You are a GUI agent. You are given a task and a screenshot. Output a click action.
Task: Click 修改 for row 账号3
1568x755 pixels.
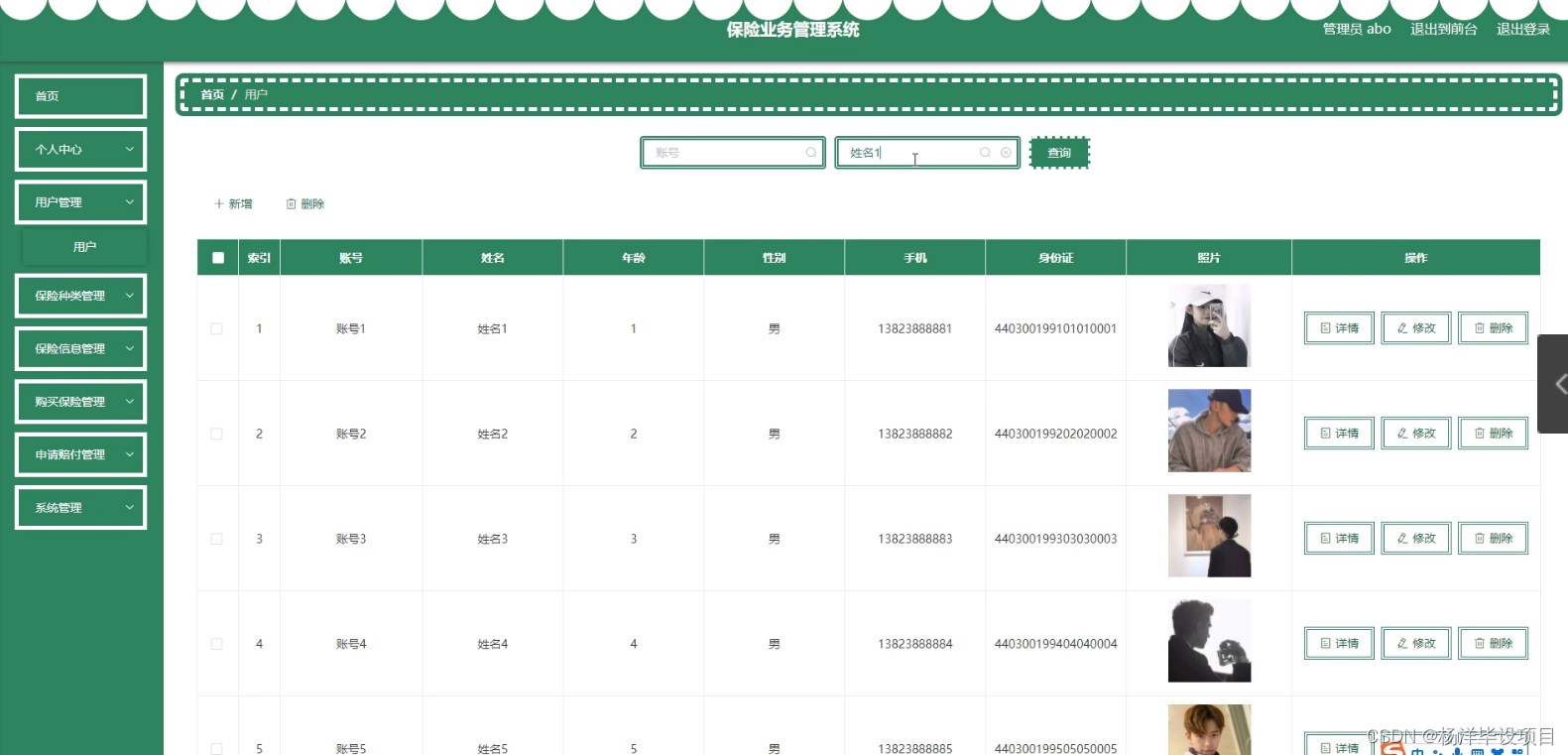[1416, 539]
